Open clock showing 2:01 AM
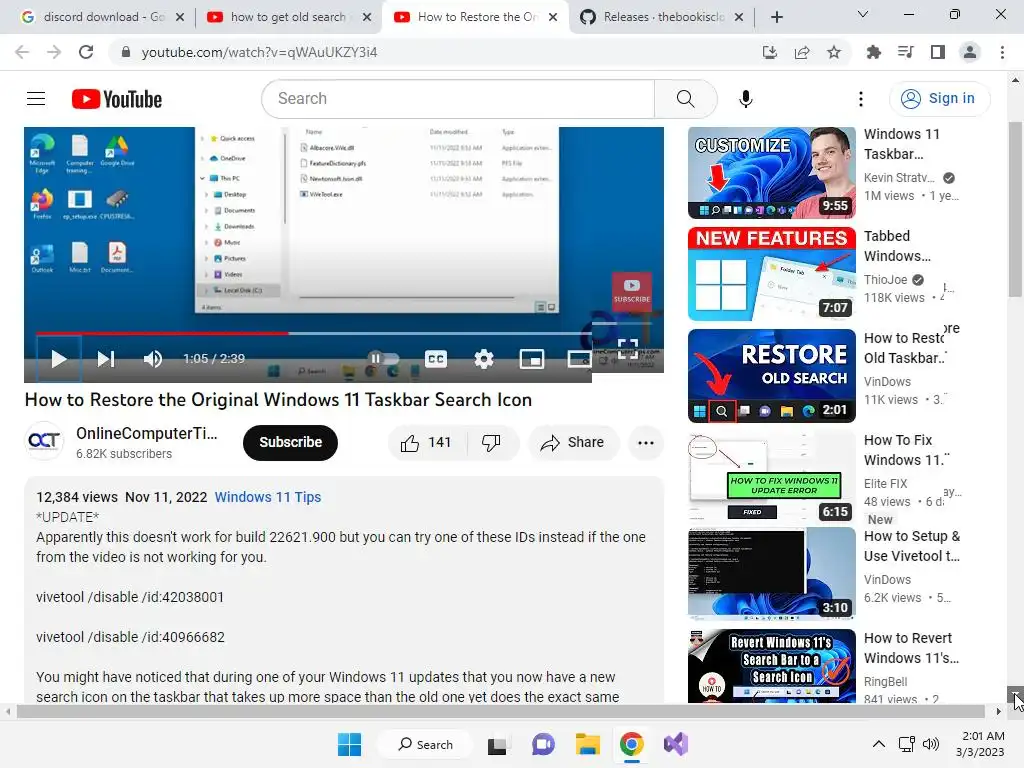The height and width of the screenshot is (768, 1024). pos(983,735)
